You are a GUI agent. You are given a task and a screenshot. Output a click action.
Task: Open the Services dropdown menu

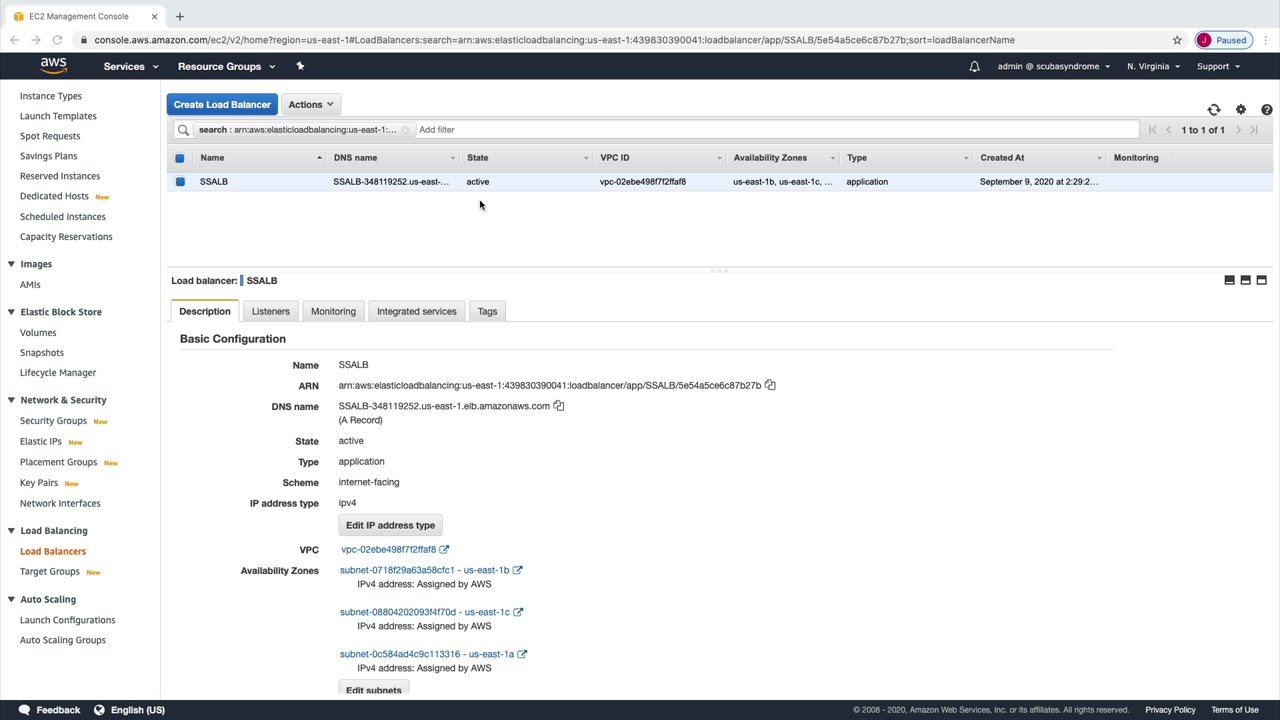coord(131,67)
